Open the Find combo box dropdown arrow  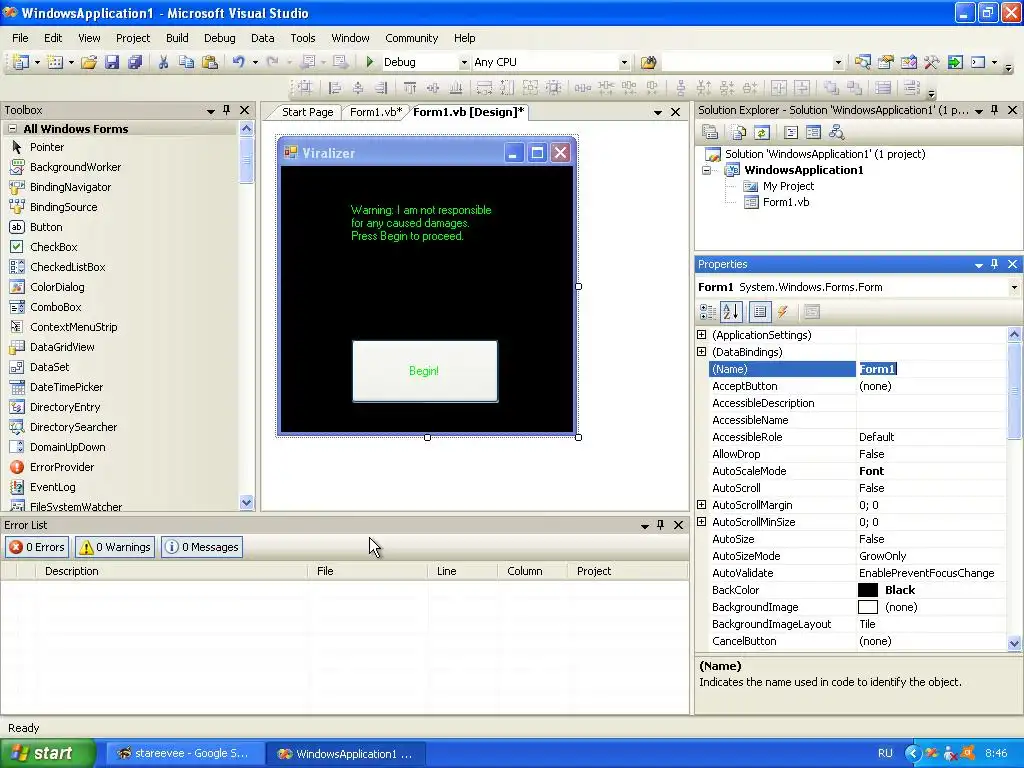(838, 63)
